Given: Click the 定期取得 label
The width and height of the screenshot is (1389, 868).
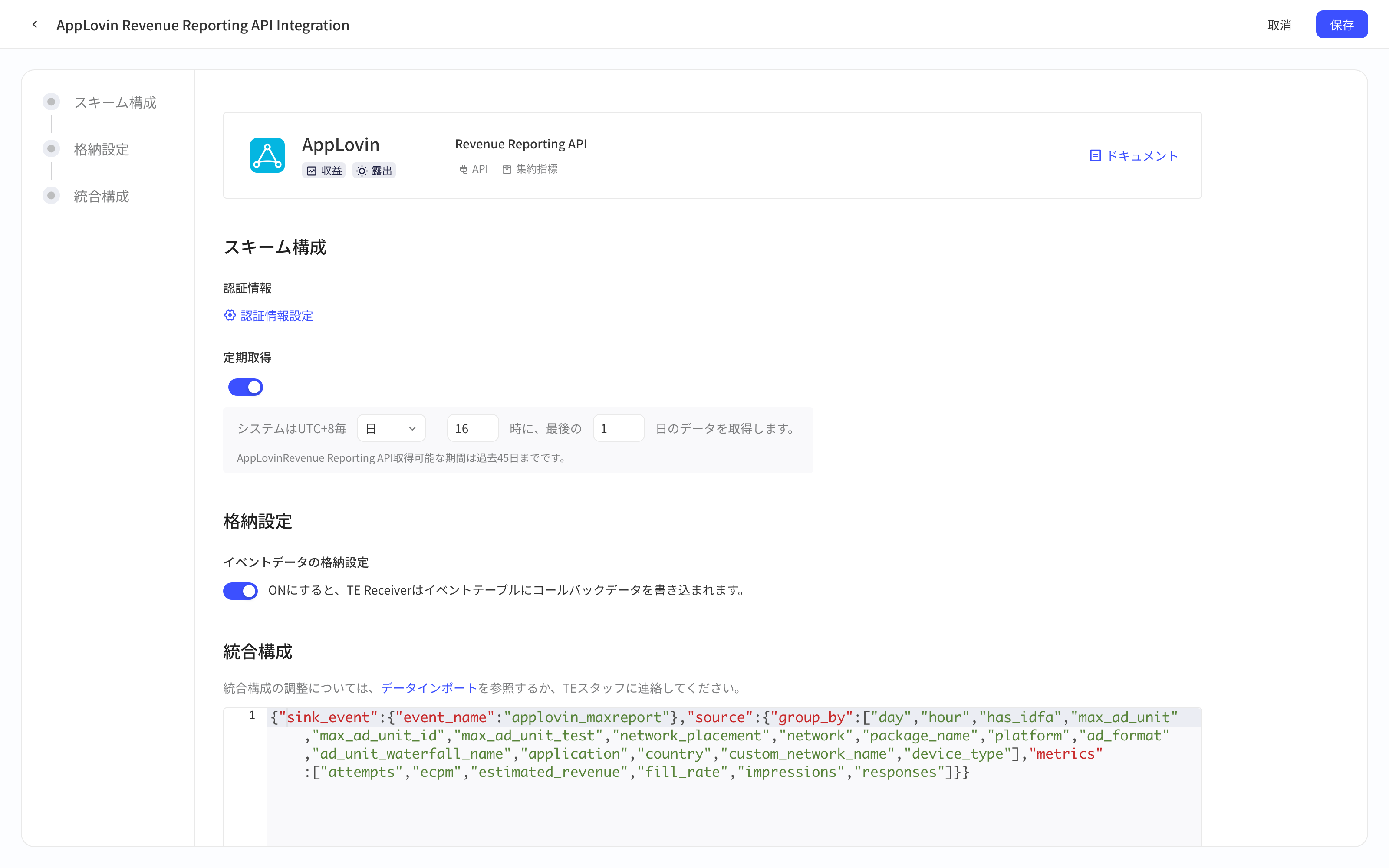Looking at the screenshot, I should point(247,358).
